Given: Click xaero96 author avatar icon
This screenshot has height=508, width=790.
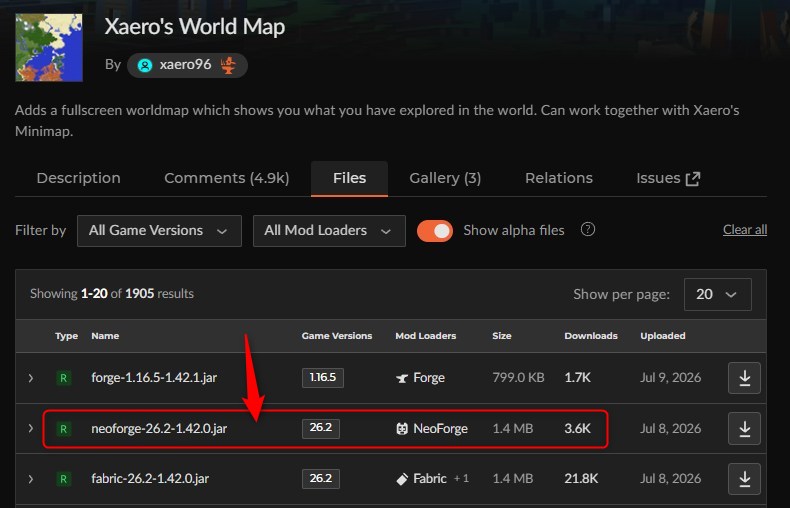Looking at the screenshot, I should (145, 66).
